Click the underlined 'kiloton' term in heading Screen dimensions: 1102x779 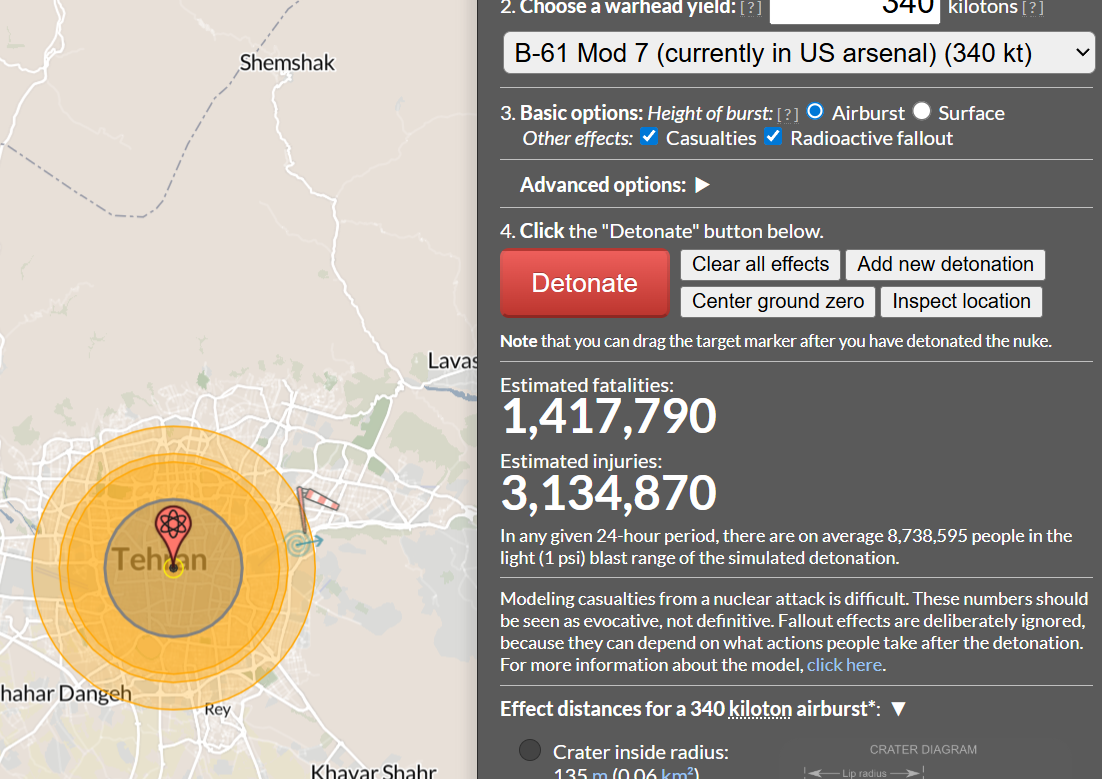[760, 709]
